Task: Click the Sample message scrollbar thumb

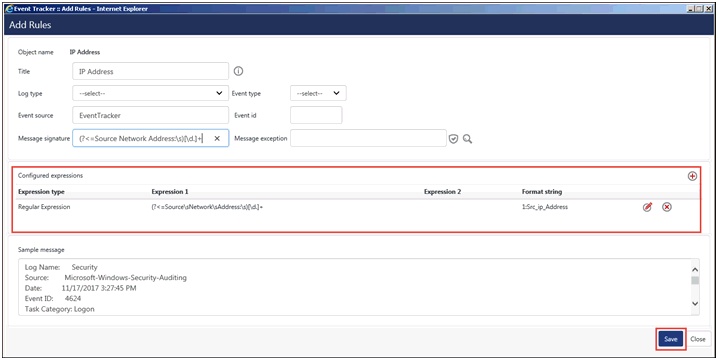Action: [x=695, y=280]
